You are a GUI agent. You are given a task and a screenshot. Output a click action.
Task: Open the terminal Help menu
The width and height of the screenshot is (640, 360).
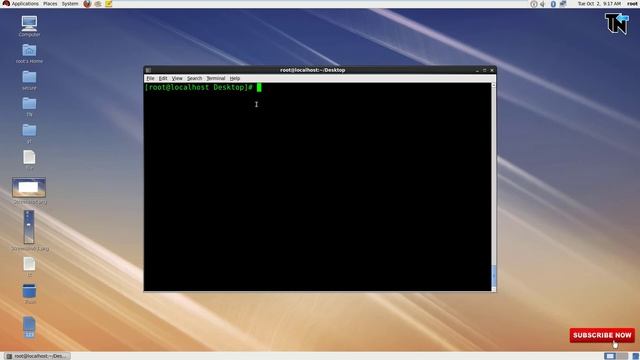pyautogui.click(x=235, y=78)
